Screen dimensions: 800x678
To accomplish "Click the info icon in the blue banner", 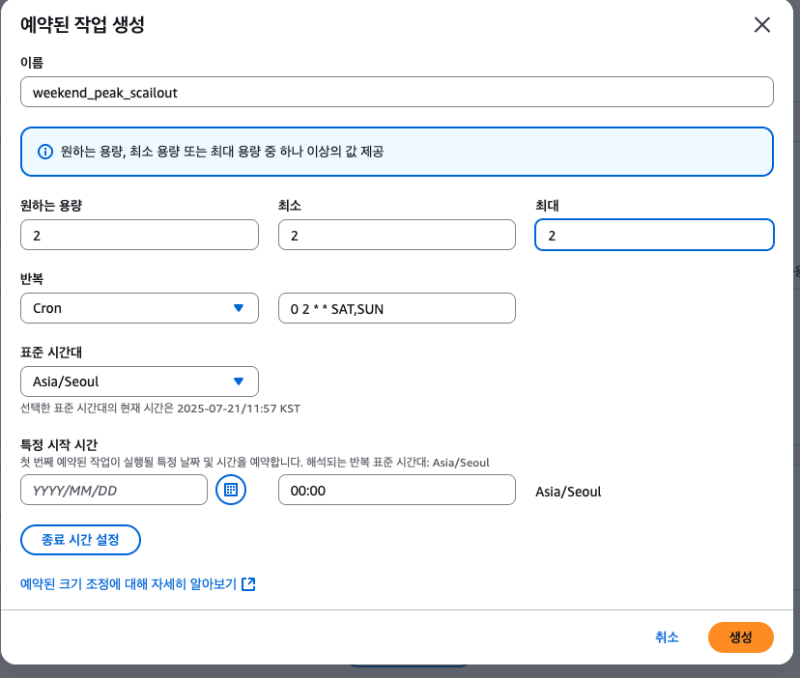I will pyautogui.click(x=45, y=152).
